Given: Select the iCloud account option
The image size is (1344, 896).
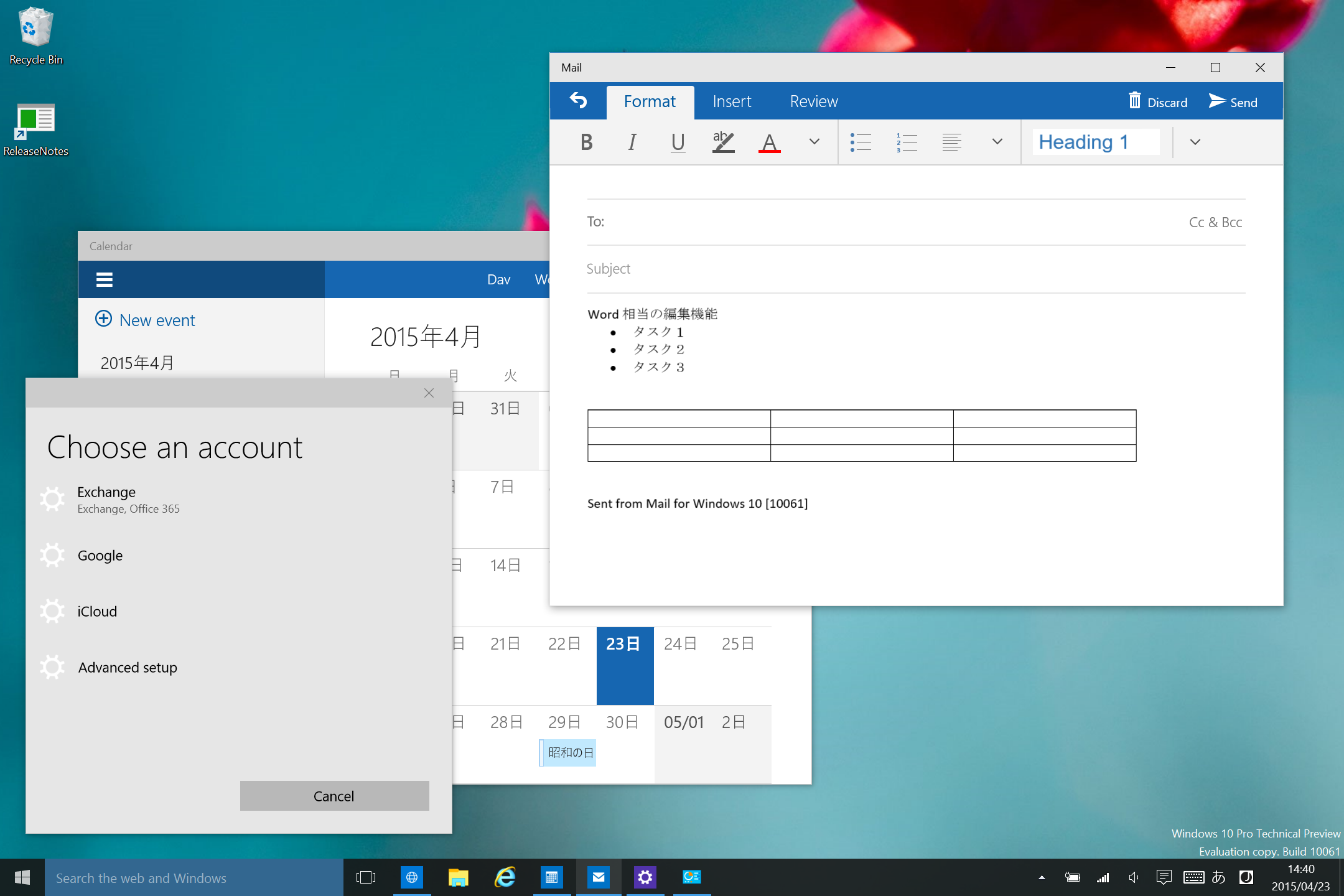Looking at the screenshot, I should pyautogui.click(x=97, y=611).
